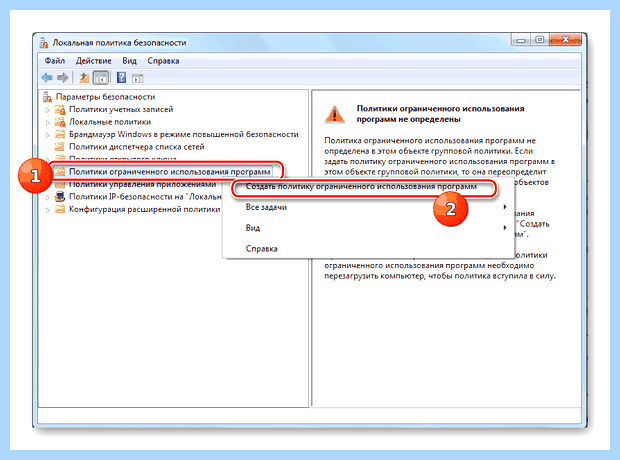This screenshot has height=460, width=620.
Task: Click the Политики диспетчера списка сетей icon
Action: [60, 147]
